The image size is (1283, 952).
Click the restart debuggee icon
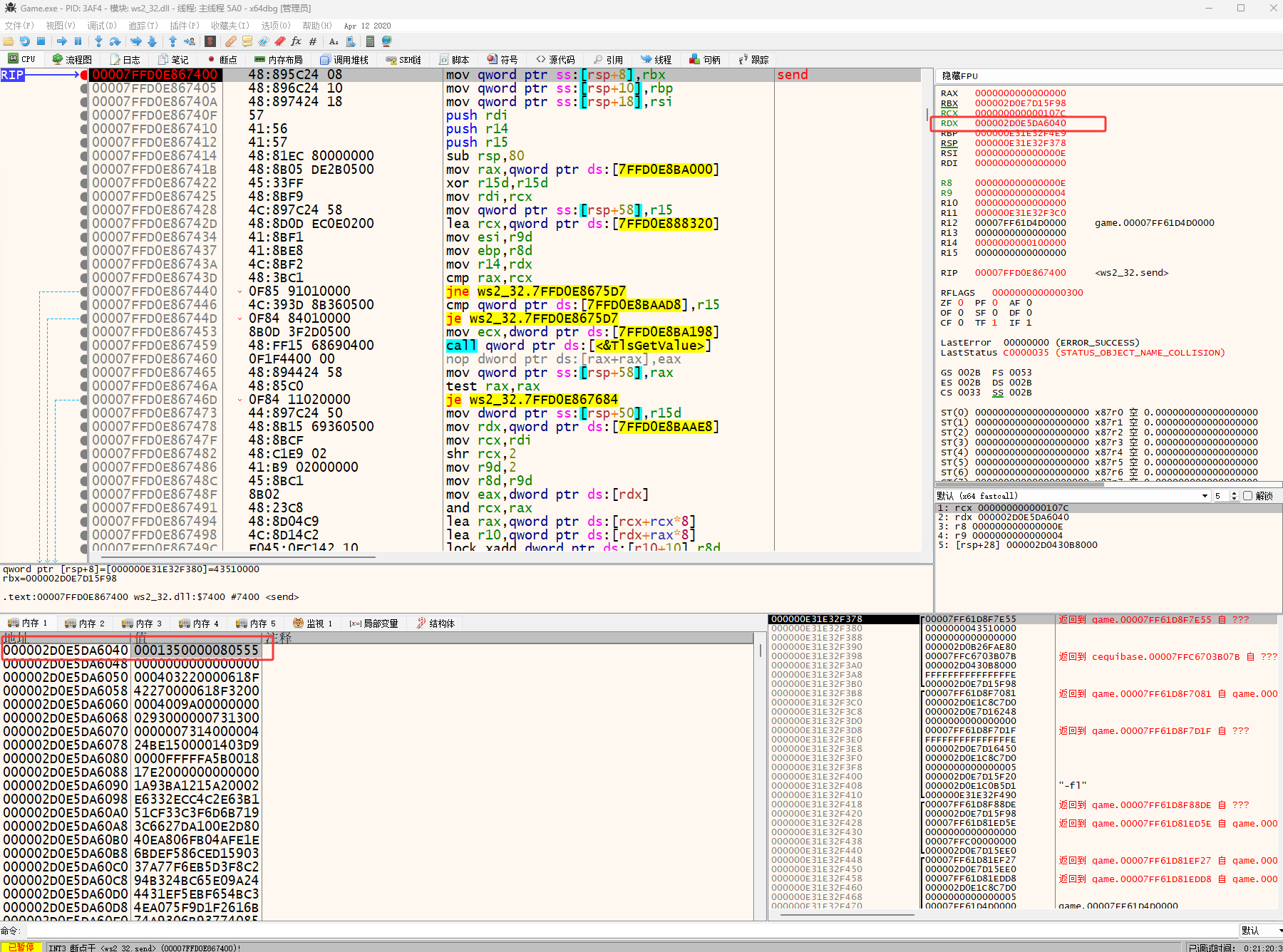tap(25, 41)
